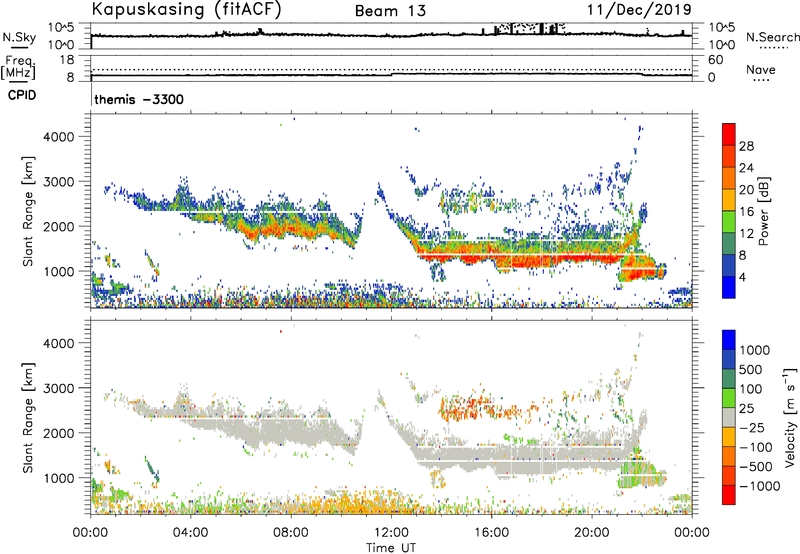Screen dimensions: 800x554
Task: Click the grey segment of Velocity colorbar
Action: (x=728, y=418)
